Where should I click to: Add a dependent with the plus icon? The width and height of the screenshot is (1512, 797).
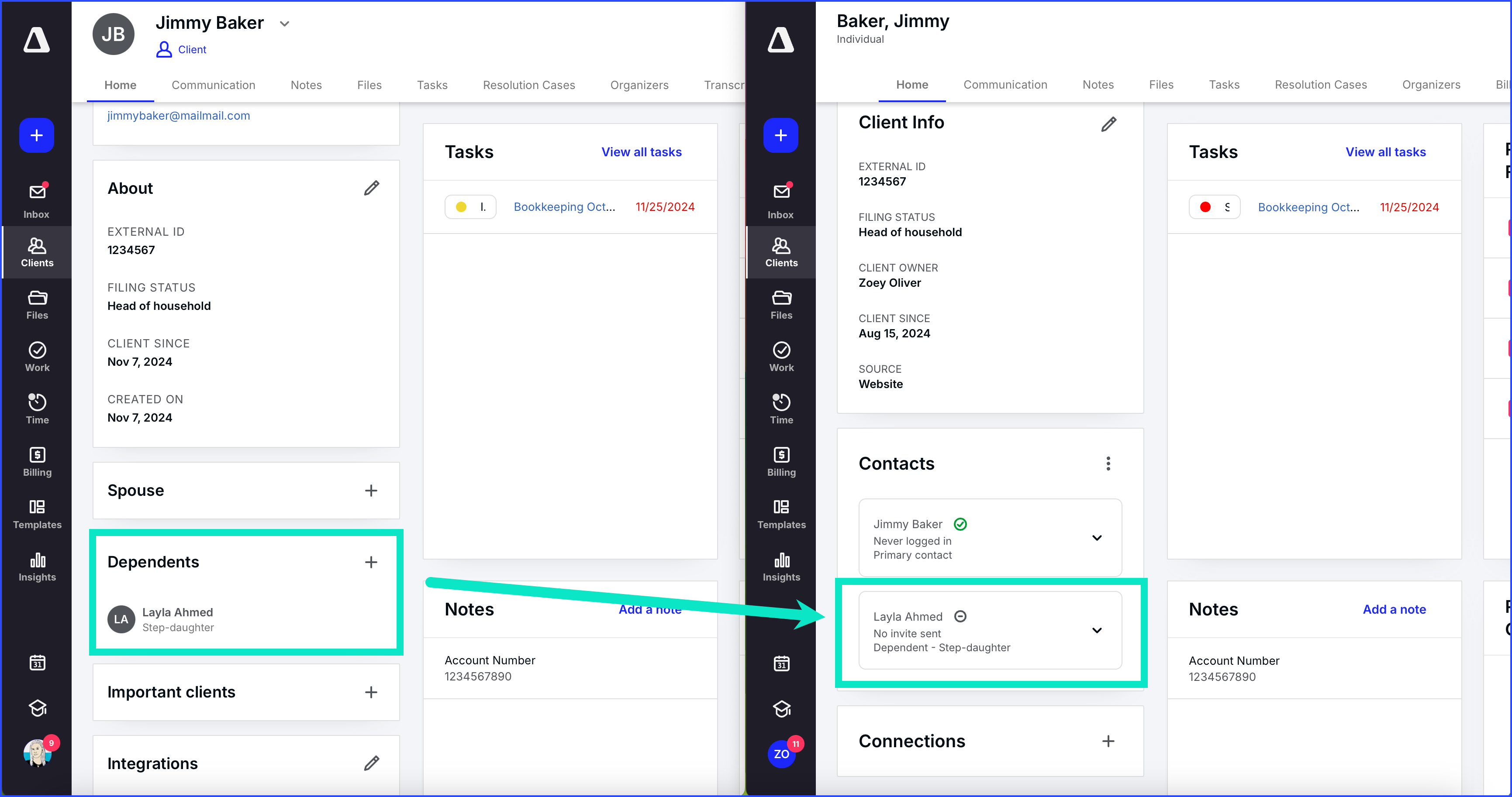click(371, 562)
